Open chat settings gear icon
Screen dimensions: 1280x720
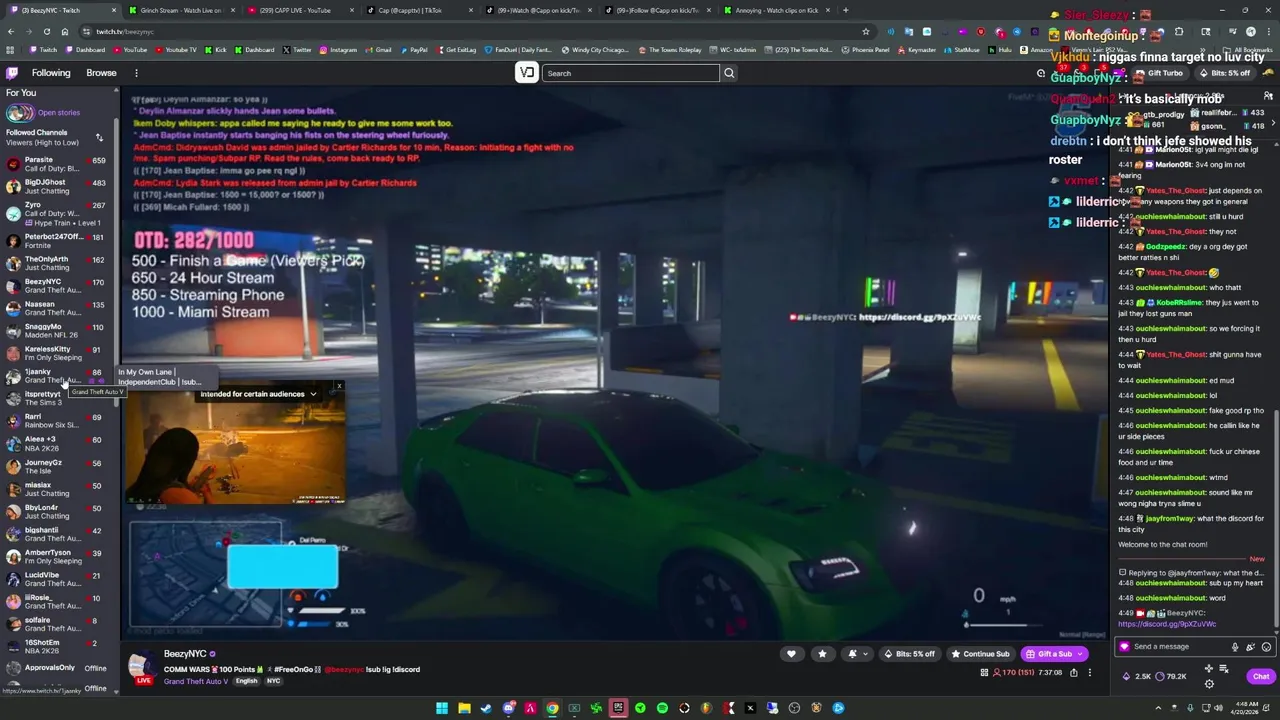coord(1209,684)
